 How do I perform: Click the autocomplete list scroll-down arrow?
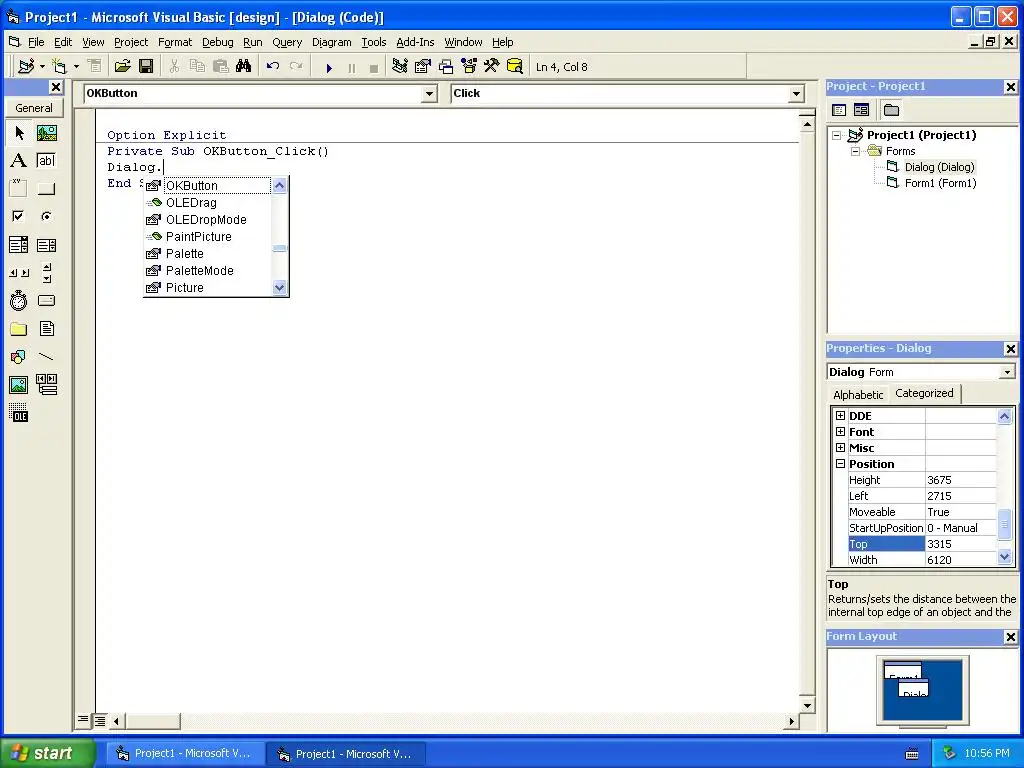click(280, 287)
